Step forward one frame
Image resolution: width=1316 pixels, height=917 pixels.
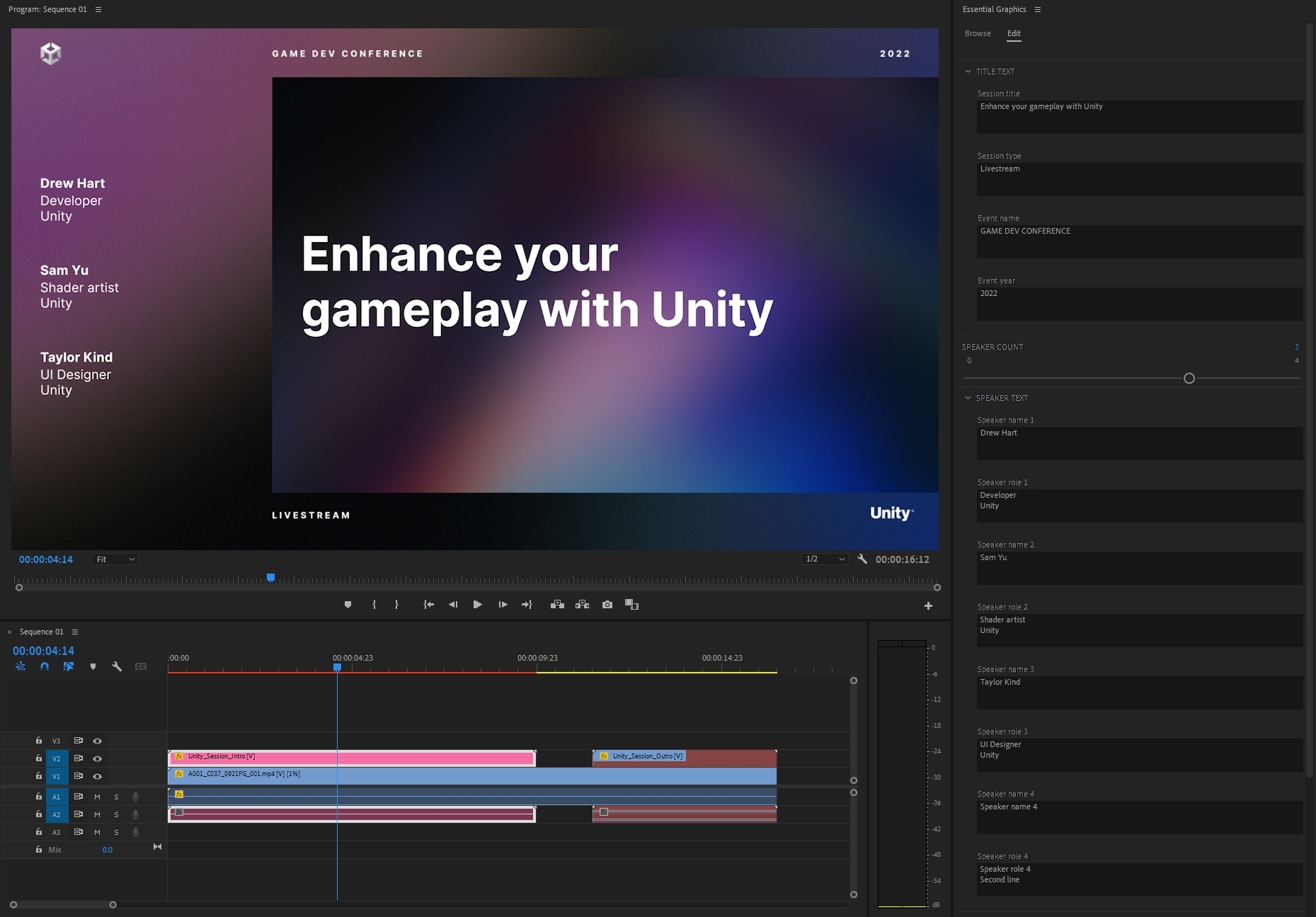[503, 605]
